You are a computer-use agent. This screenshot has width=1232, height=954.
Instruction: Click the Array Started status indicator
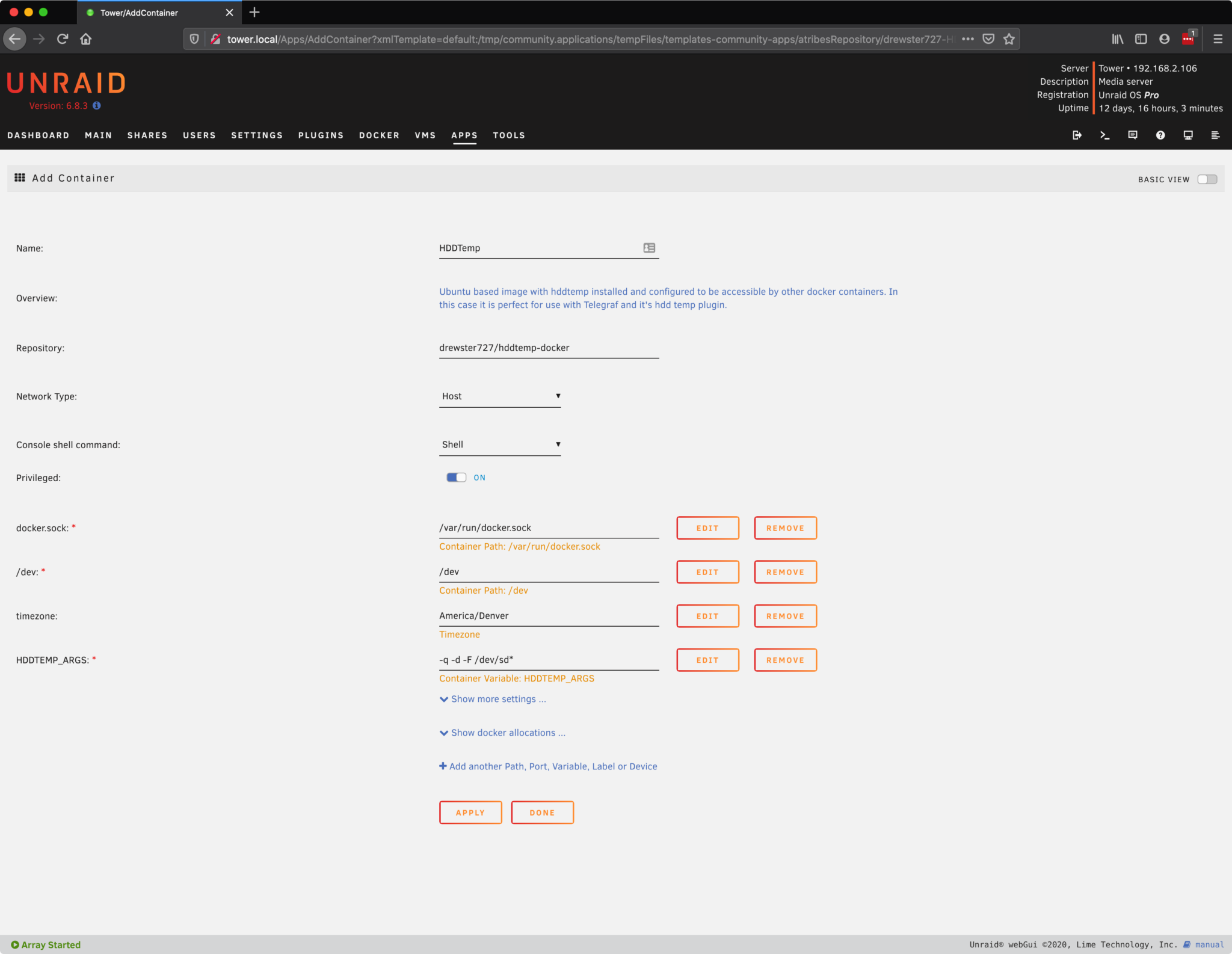(x=45, y=944)
